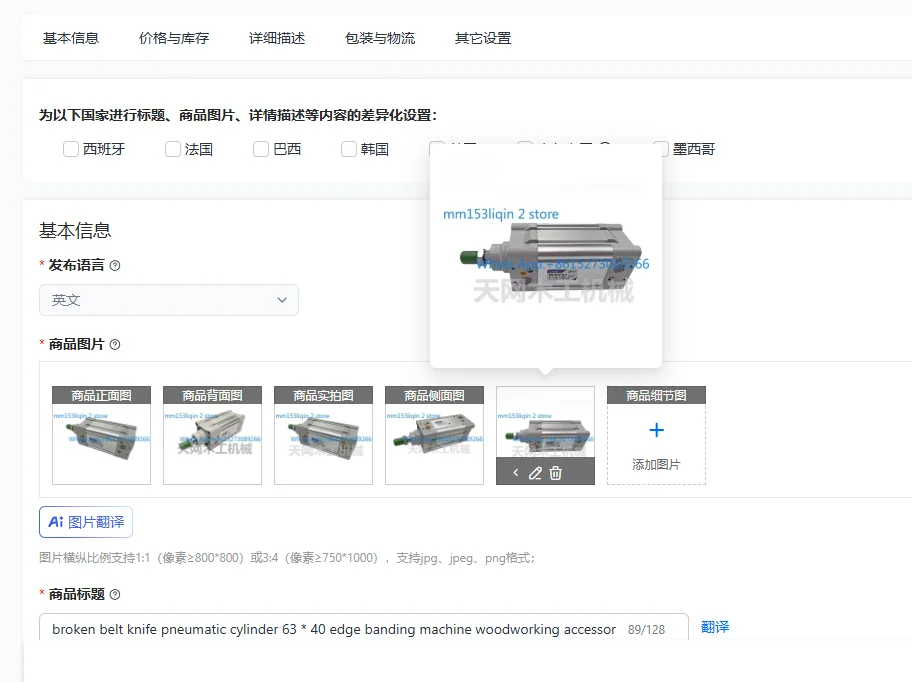Screen dimensions: 912x682
Task: Select the 商品背面图 thumbnail
Action: [x=212, y=435]
